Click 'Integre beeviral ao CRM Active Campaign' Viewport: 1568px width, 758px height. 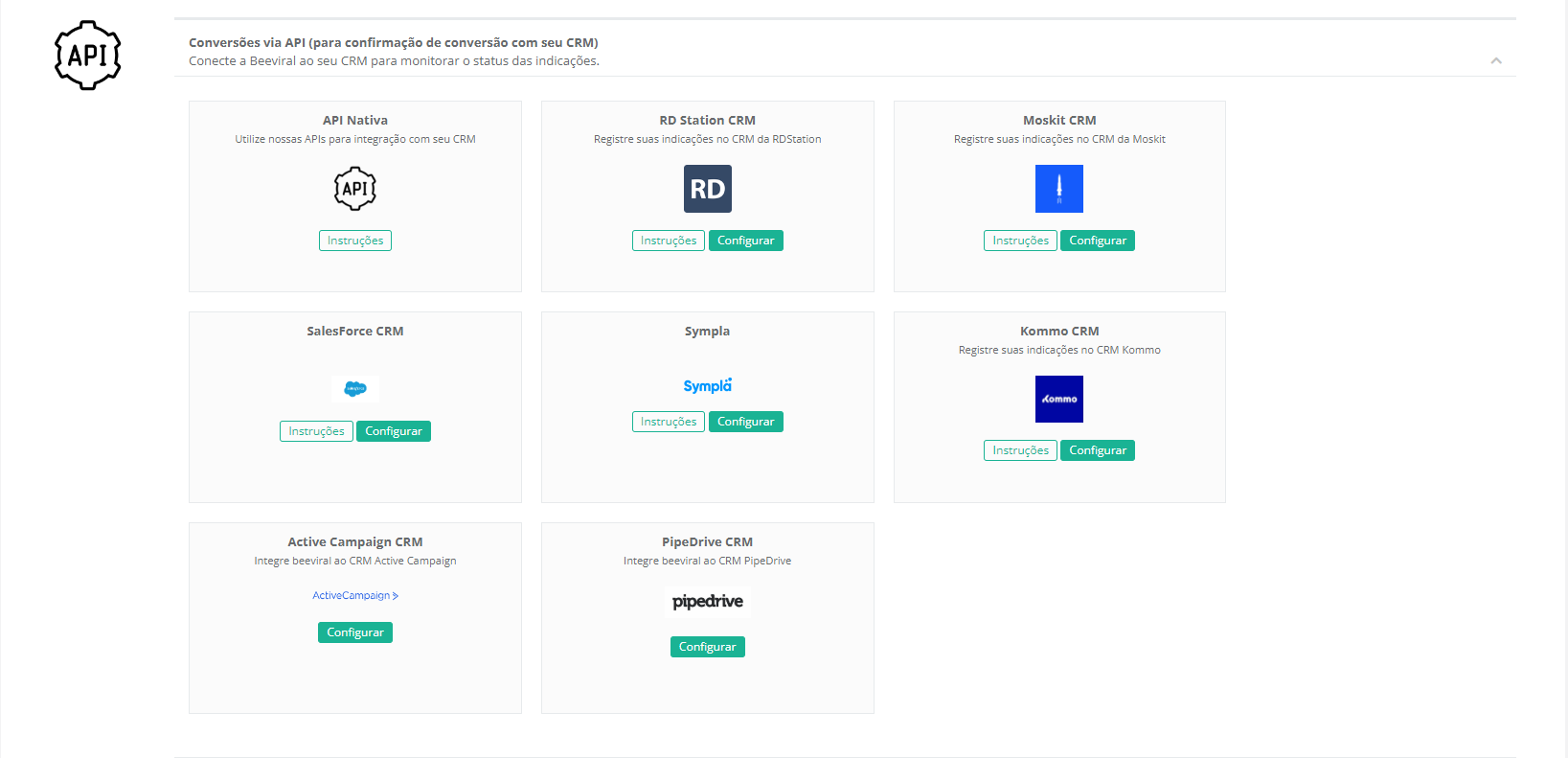(x=355, y=561)
